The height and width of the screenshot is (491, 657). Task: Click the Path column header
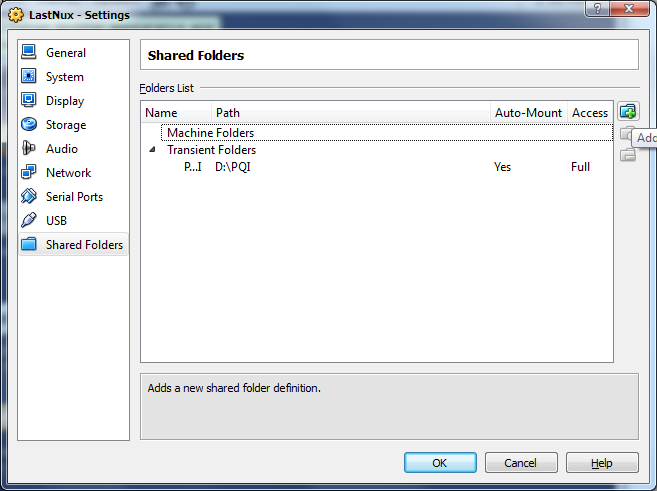coord(228,113)
